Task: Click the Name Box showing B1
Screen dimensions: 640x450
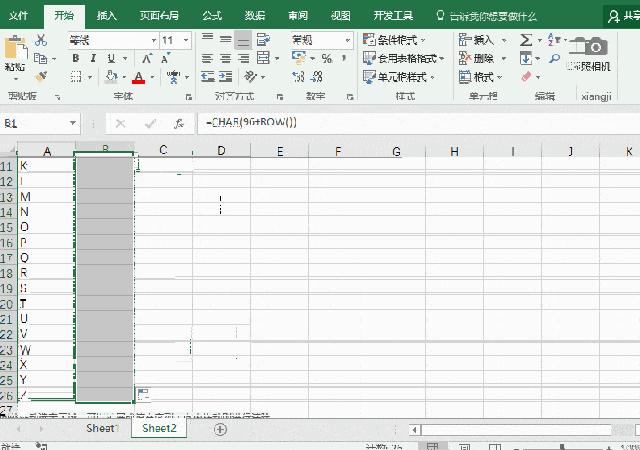Action: (x=40, y=123)
